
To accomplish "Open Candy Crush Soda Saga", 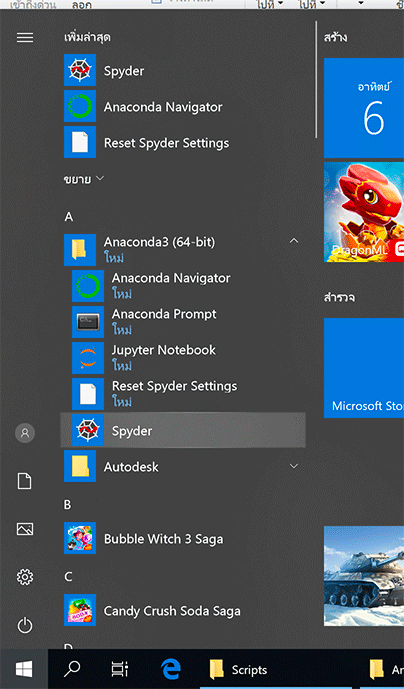I will pos(182,610).
